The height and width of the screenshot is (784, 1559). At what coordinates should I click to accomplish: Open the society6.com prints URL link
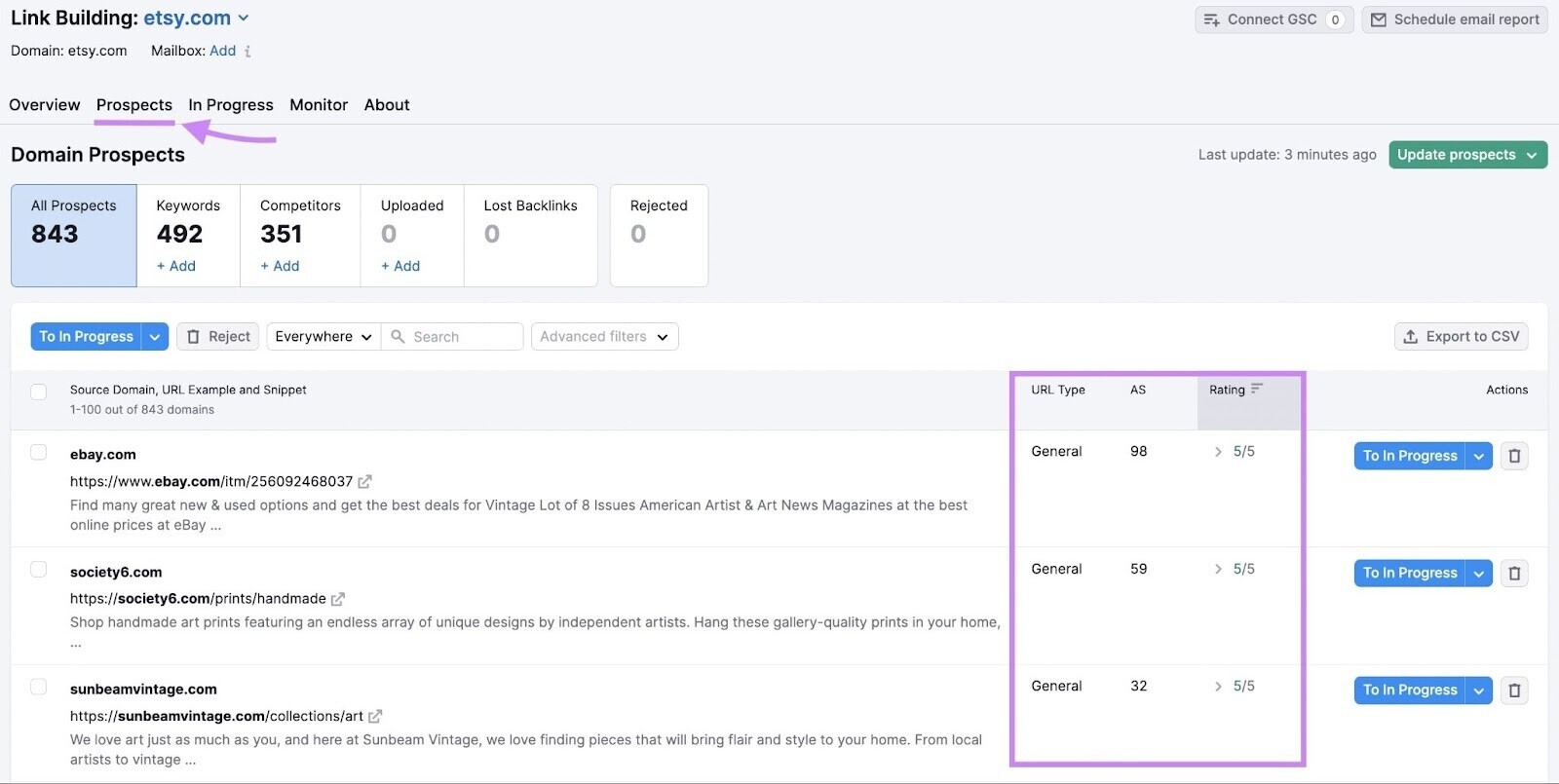click(198, 599)
